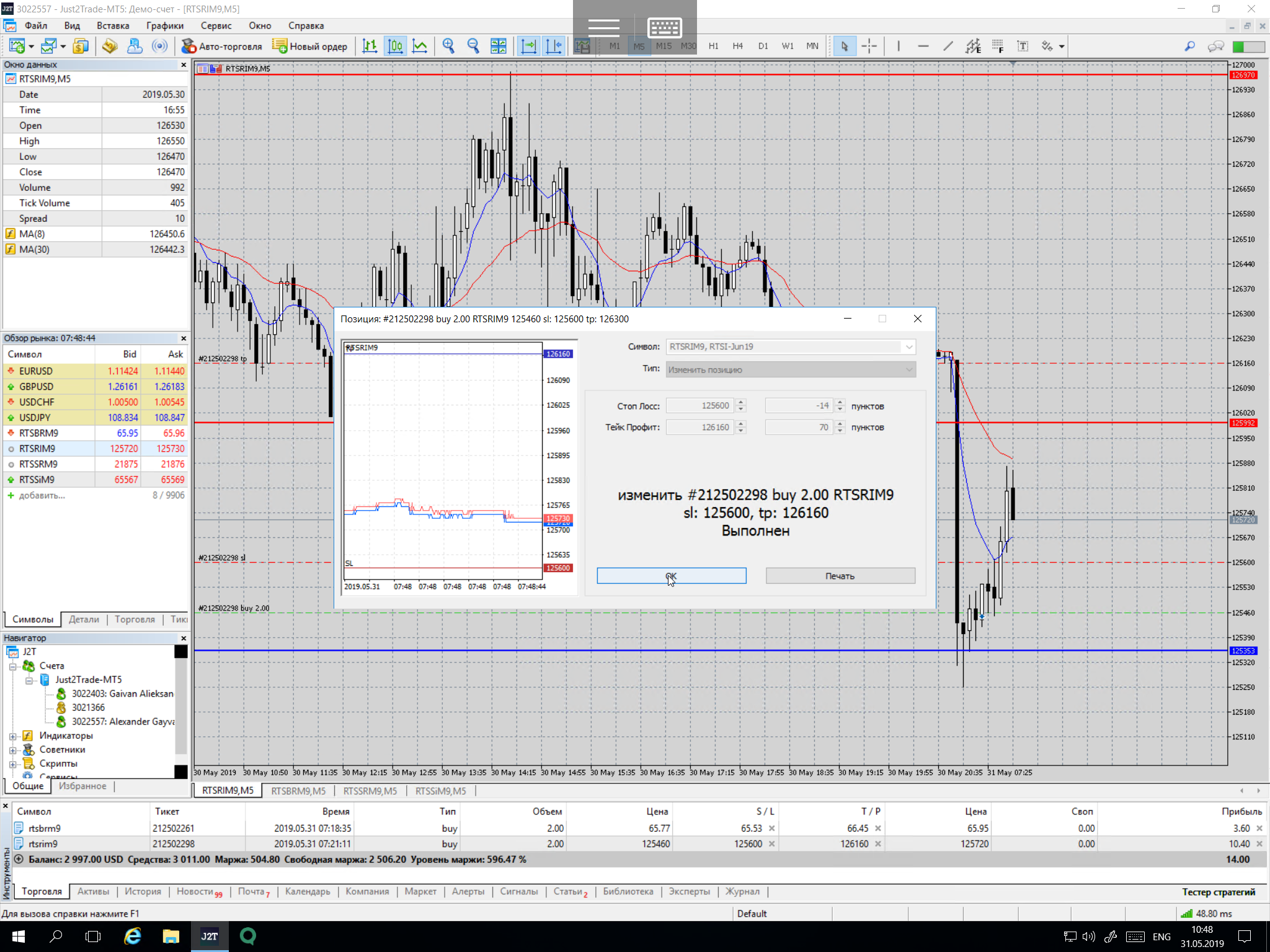Screen dimensions: 1270x952
Task: Select the Fibonacci retracement tool
Action: point(997,46)
